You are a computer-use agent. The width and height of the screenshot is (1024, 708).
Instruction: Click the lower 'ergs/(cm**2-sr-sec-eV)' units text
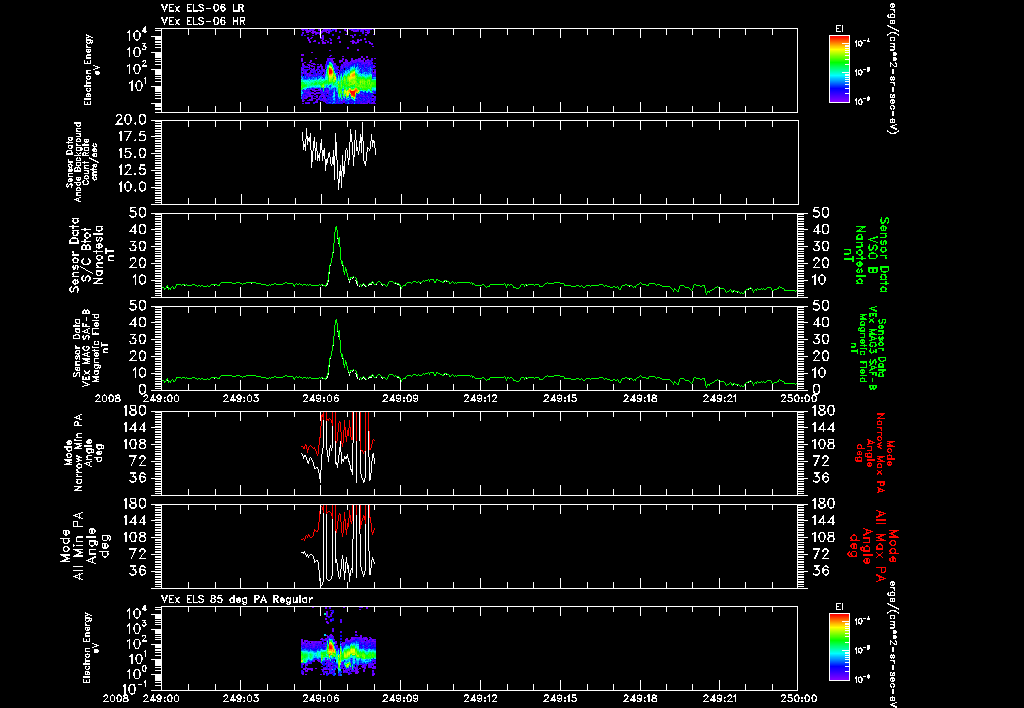tap(891, 645)
